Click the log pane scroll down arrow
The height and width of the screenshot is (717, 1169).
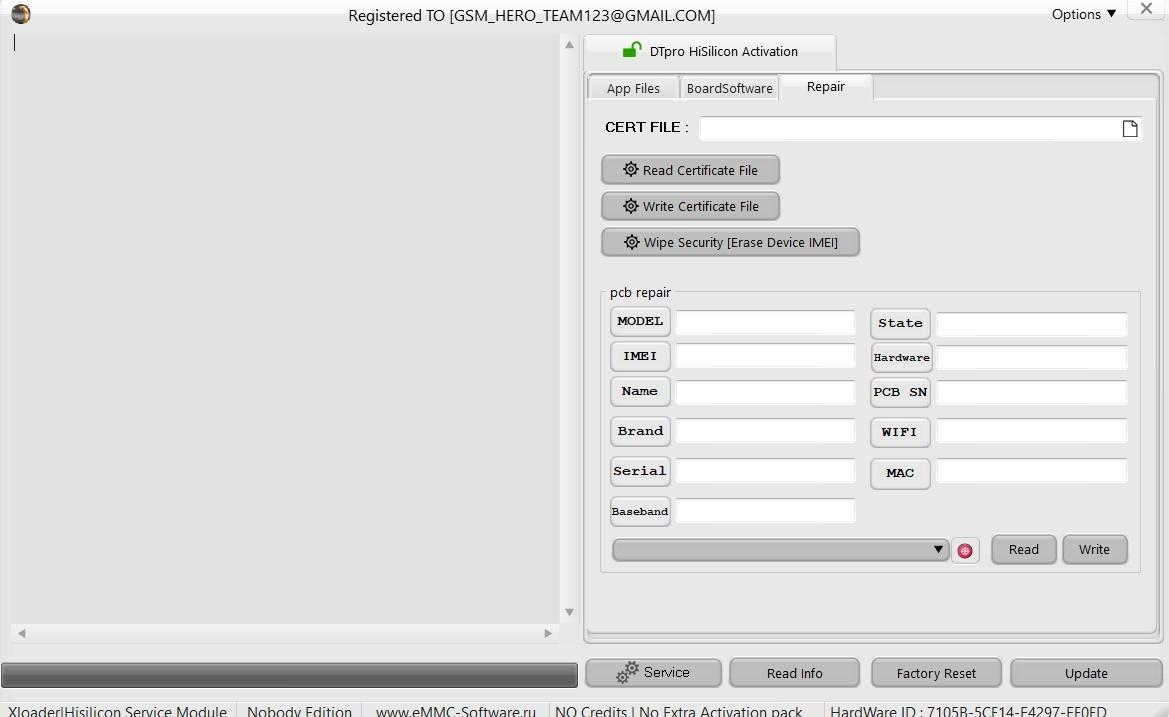point(569,612)
